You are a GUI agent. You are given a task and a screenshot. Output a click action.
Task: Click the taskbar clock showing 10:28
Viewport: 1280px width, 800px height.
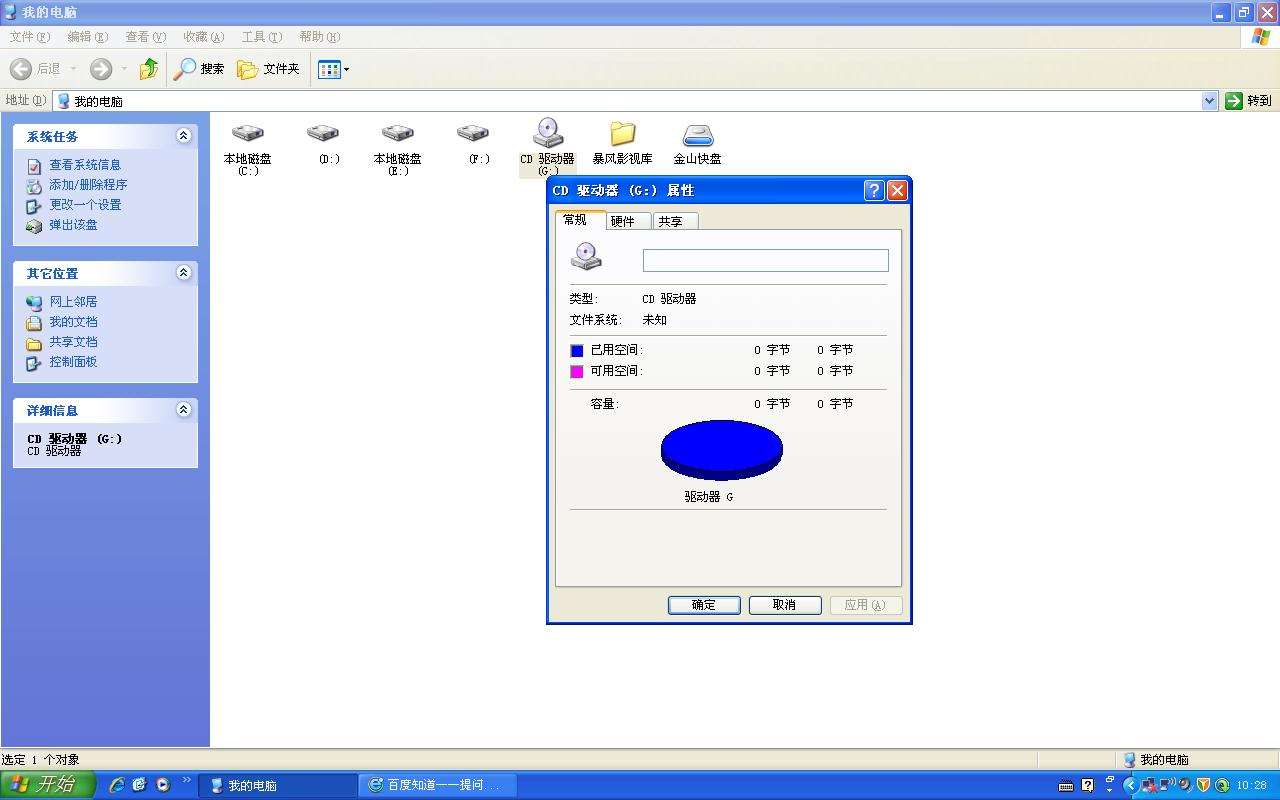1252,786
